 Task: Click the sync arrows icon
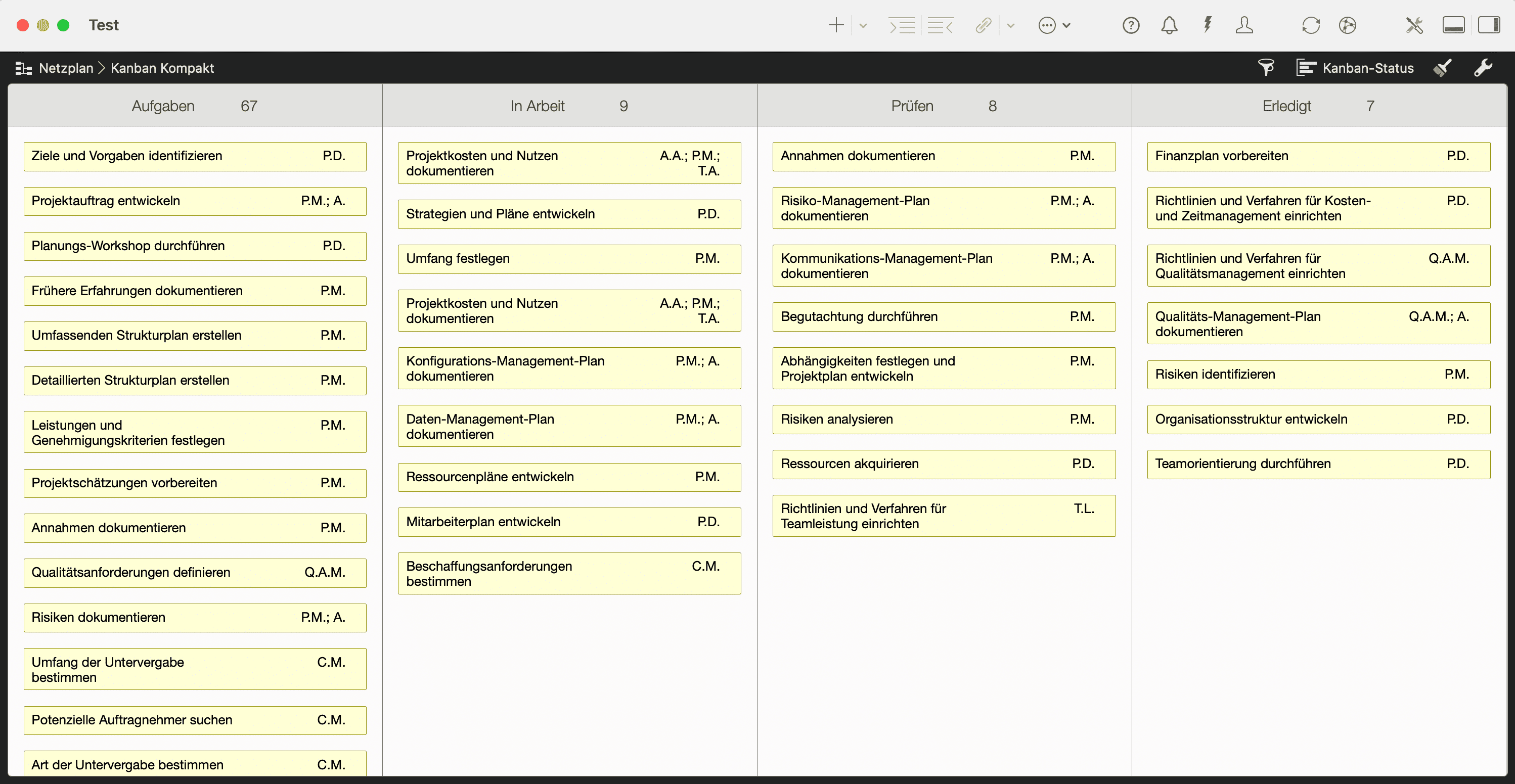[1310, 25]
